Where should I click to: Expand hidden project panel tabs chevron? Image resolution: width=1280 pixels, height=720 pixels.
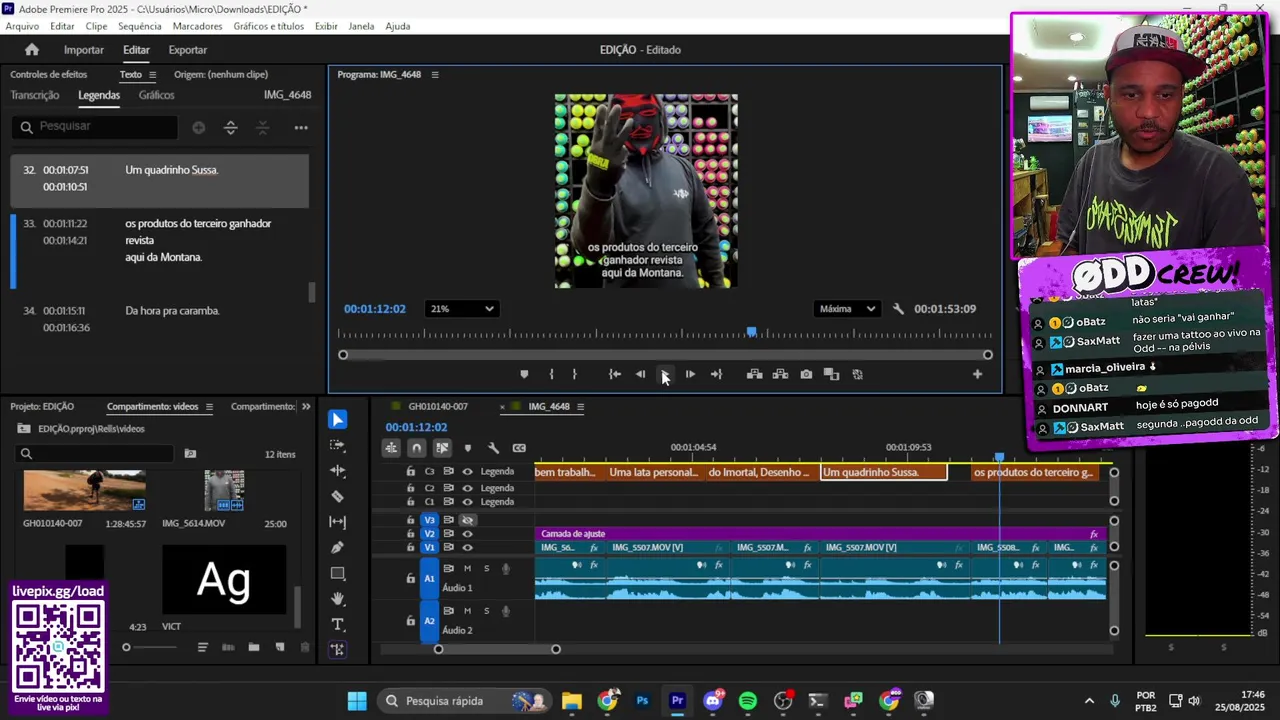tap(306, 407)
